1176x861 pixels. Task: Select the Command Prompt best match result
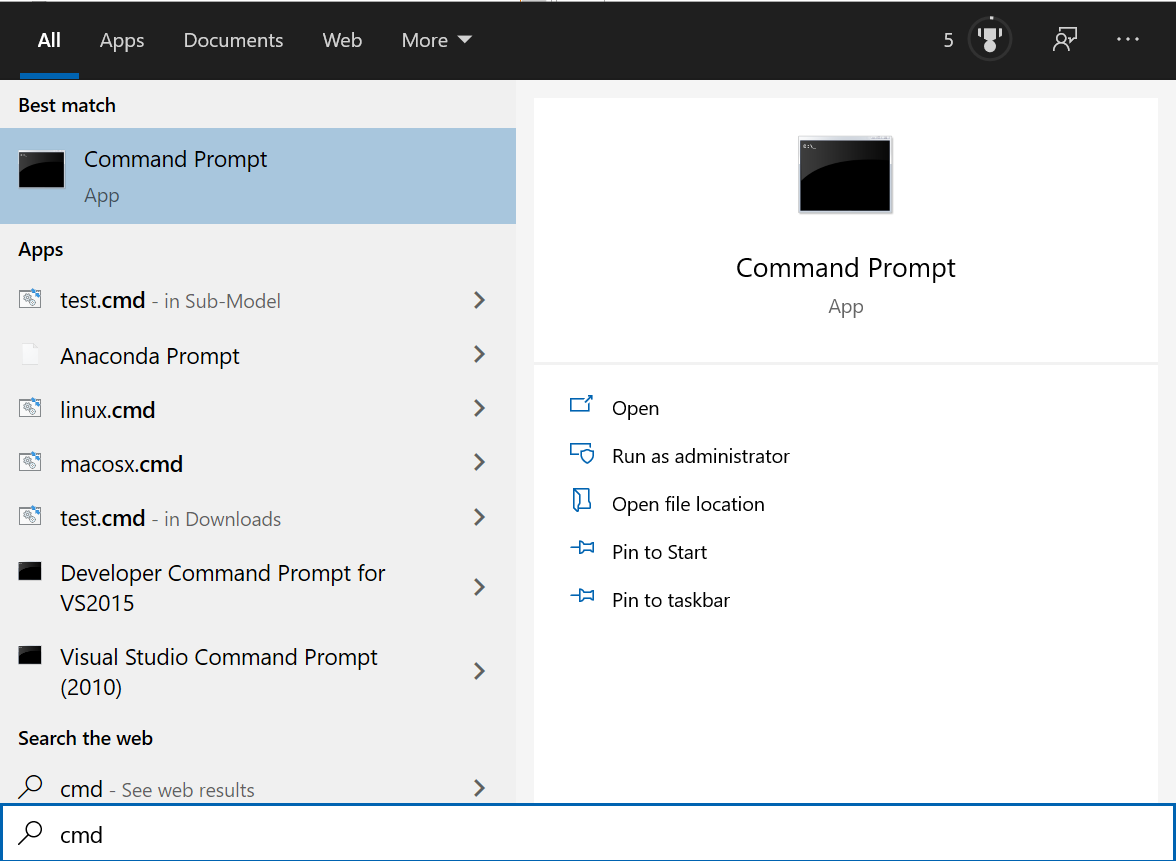[x=257, y=175]
